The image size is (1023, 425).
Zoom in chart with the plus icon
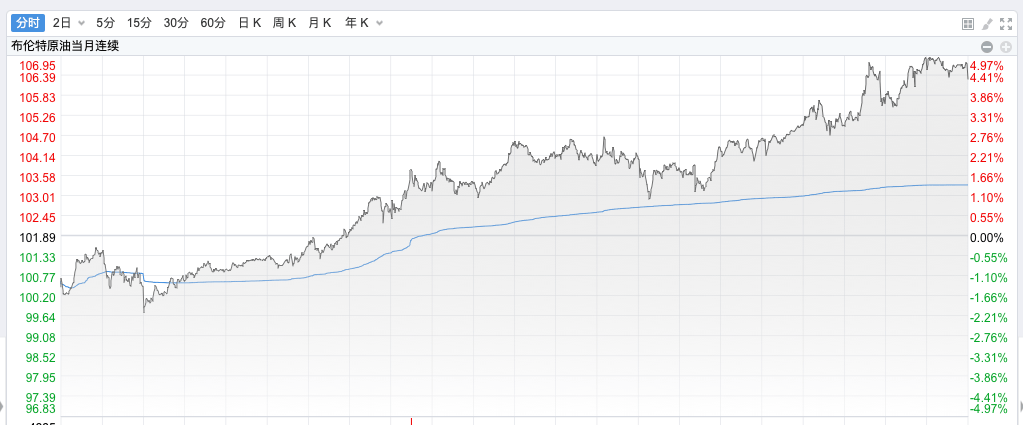click(1003, 47)
